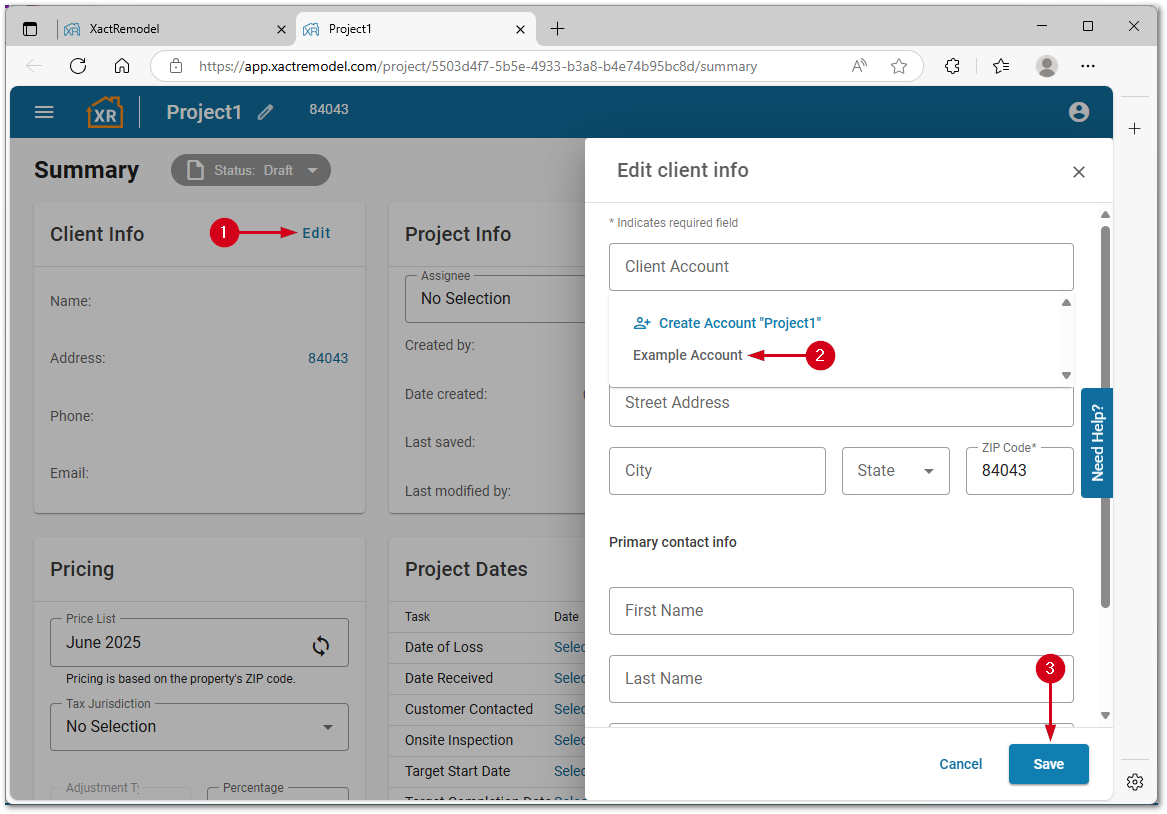The image size is (1167, 814).
Task: Click the City input field
Action: [x=717, y=471]
